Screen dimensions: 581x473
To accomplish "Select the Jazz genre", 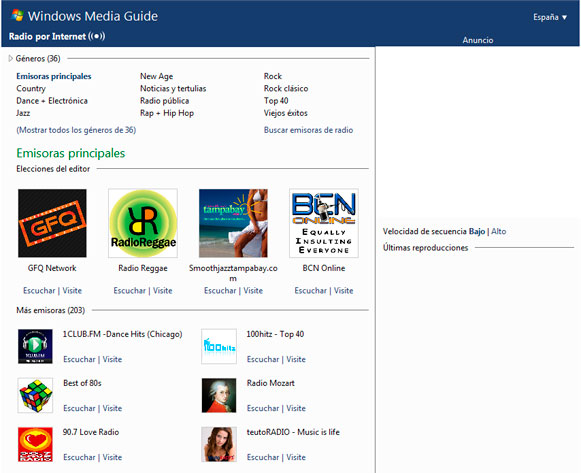I will click(23, 113).
